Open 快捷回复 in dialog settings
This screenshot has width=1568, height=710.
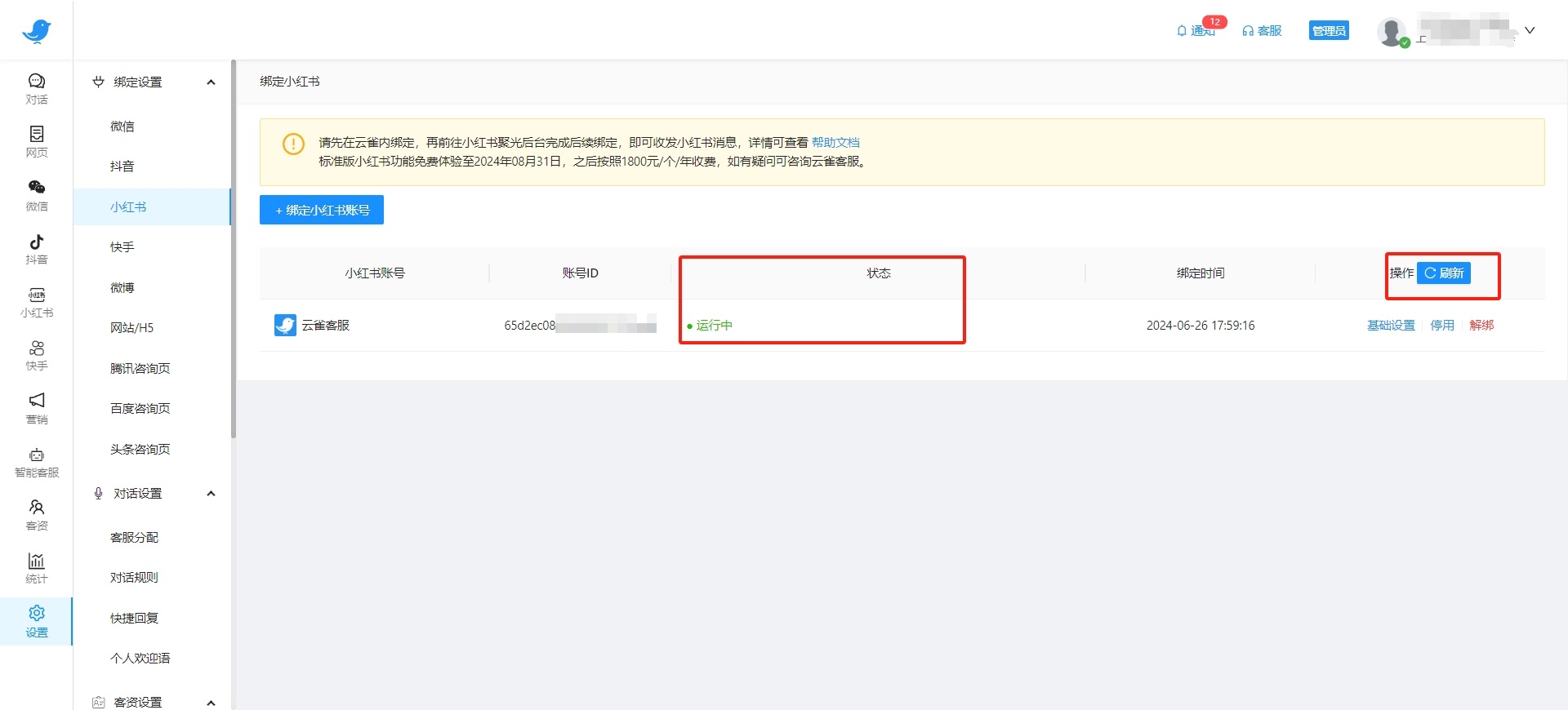(x=135, y=618)
